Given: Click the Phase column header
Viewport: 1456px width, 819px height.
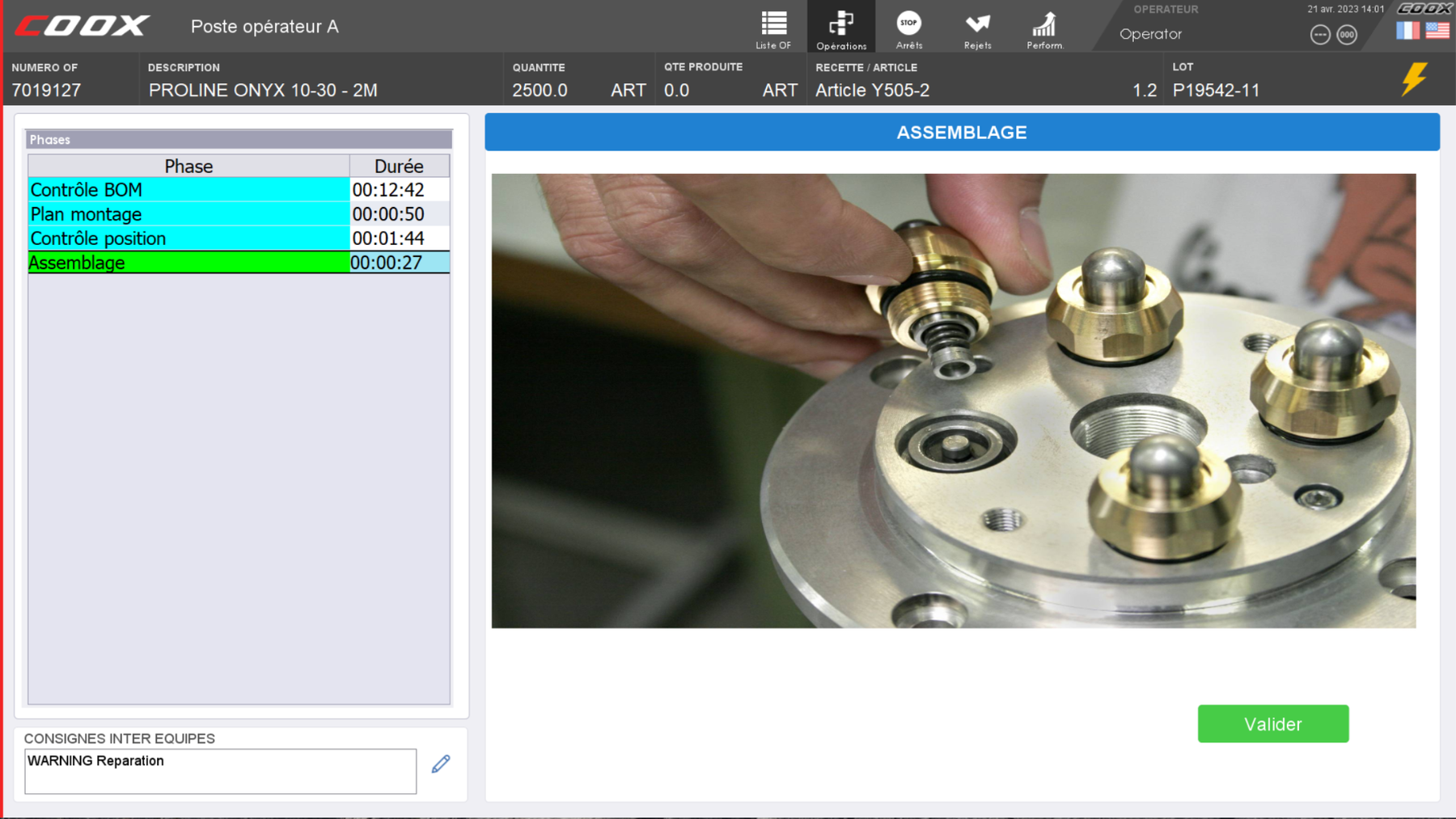Looking at the screenshot, I should (188, 166).
